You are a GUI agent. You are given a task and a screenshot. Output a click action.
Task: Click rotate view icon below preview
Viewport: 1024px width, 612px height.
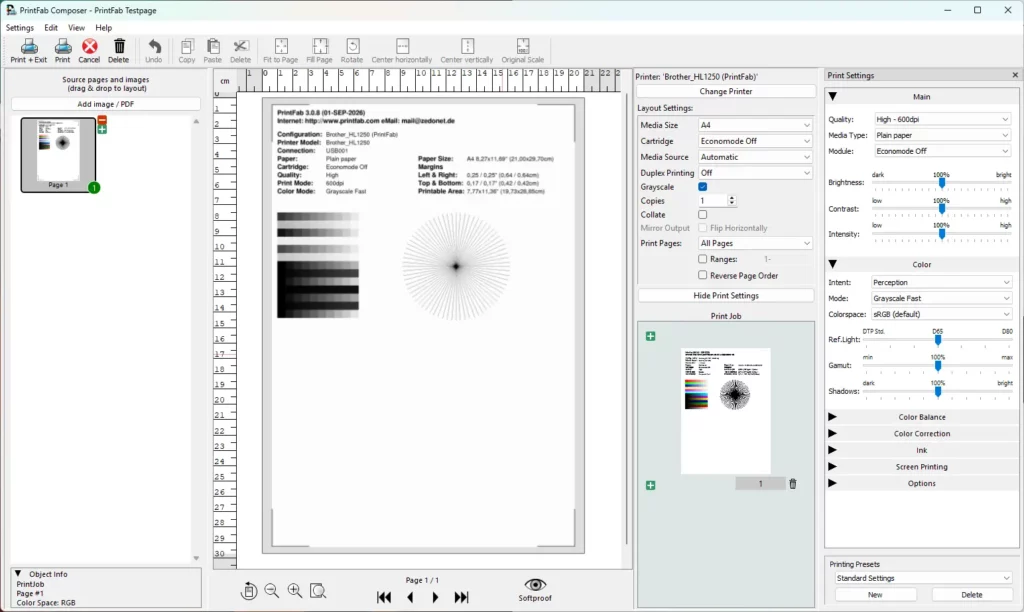(248, 590)
